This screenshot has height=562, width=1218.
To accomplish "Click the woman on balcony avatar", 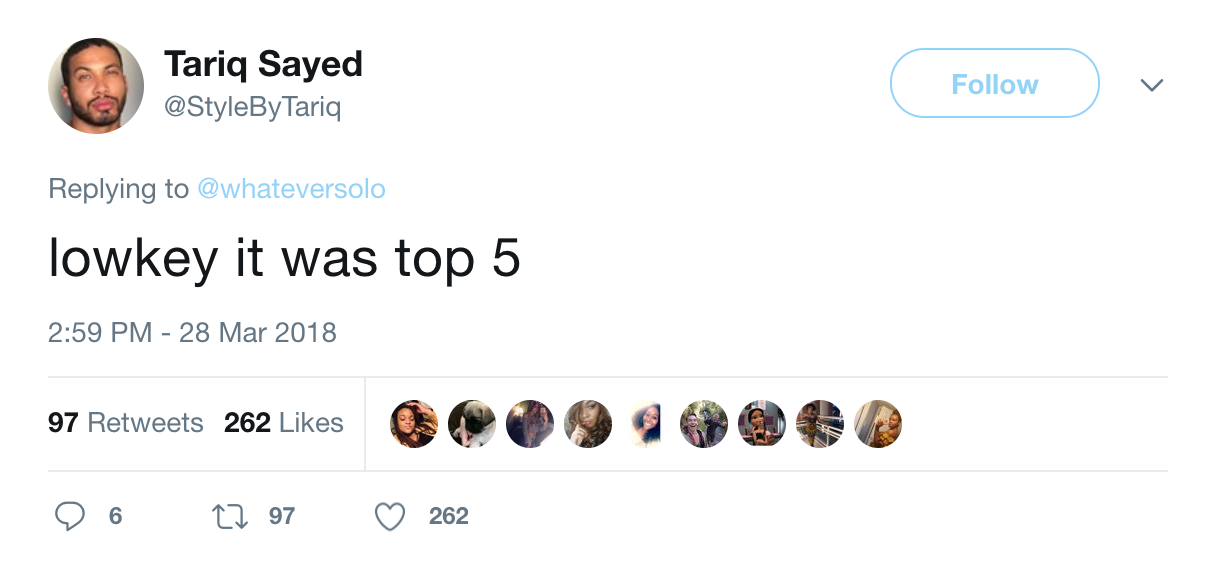I will point(820,424).
